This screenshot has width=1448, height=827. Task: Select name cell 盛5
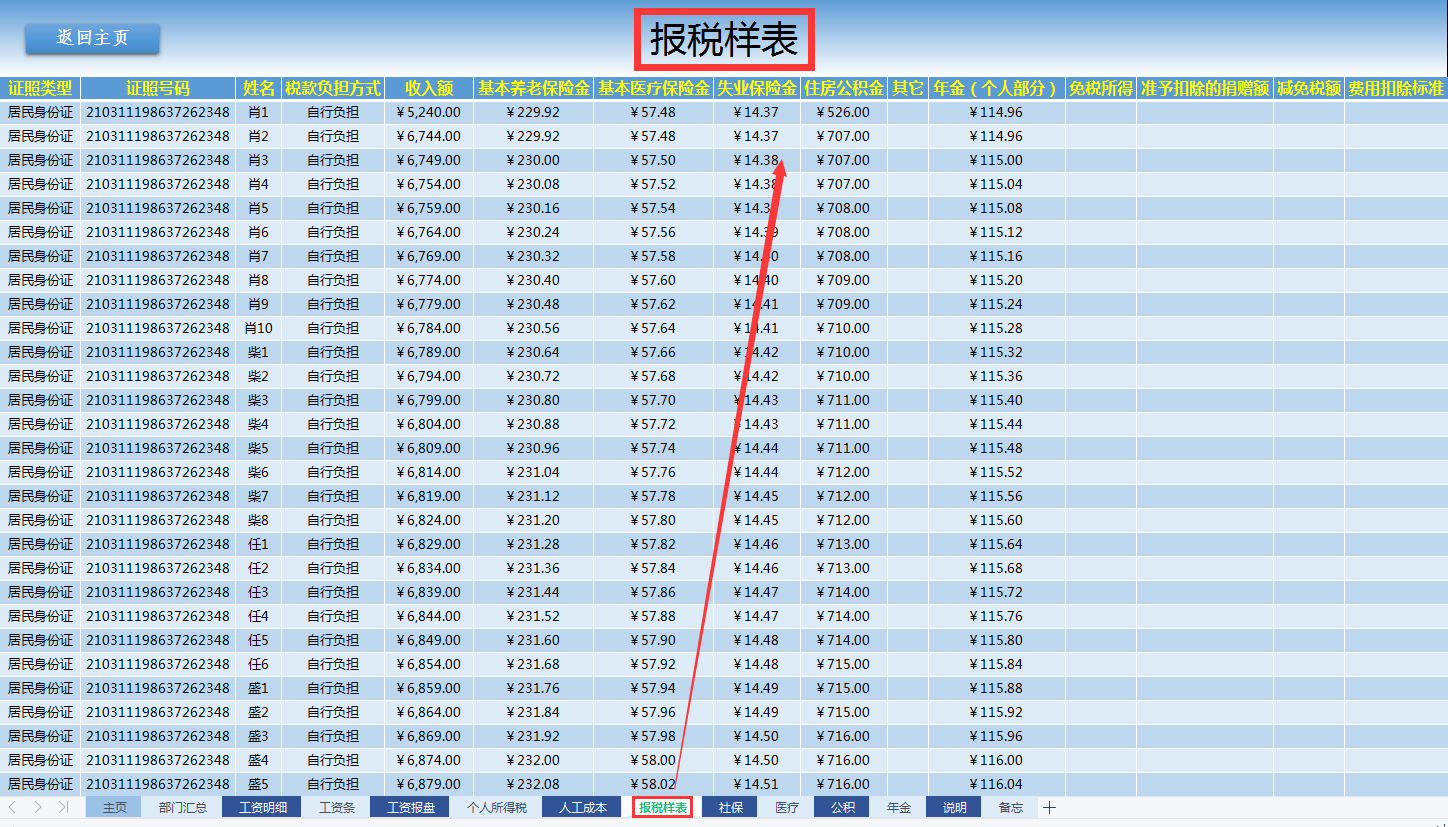pos(258,784)
